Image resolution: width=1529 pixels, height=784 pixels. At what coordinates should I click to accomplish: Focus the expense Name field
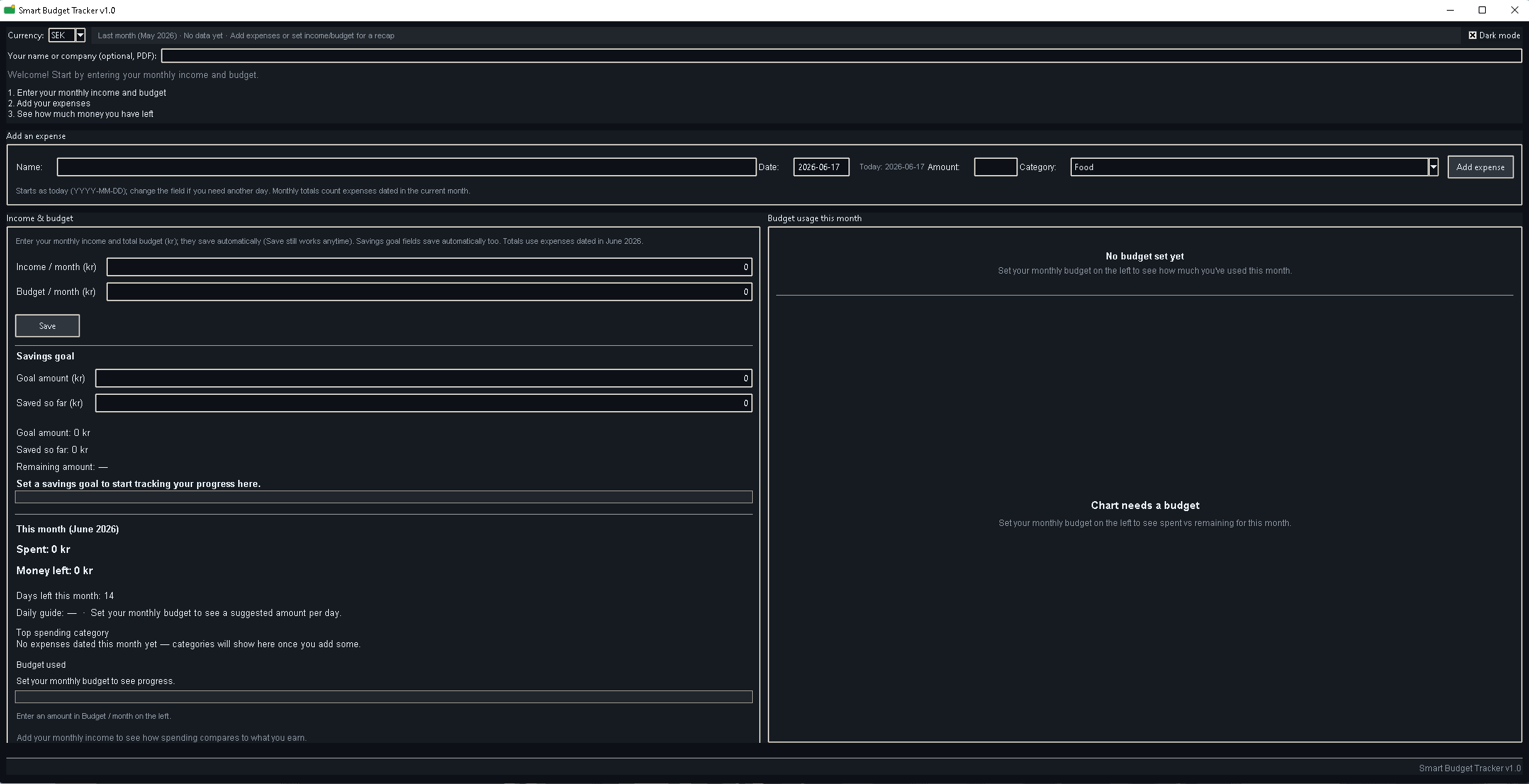(406, 167)
